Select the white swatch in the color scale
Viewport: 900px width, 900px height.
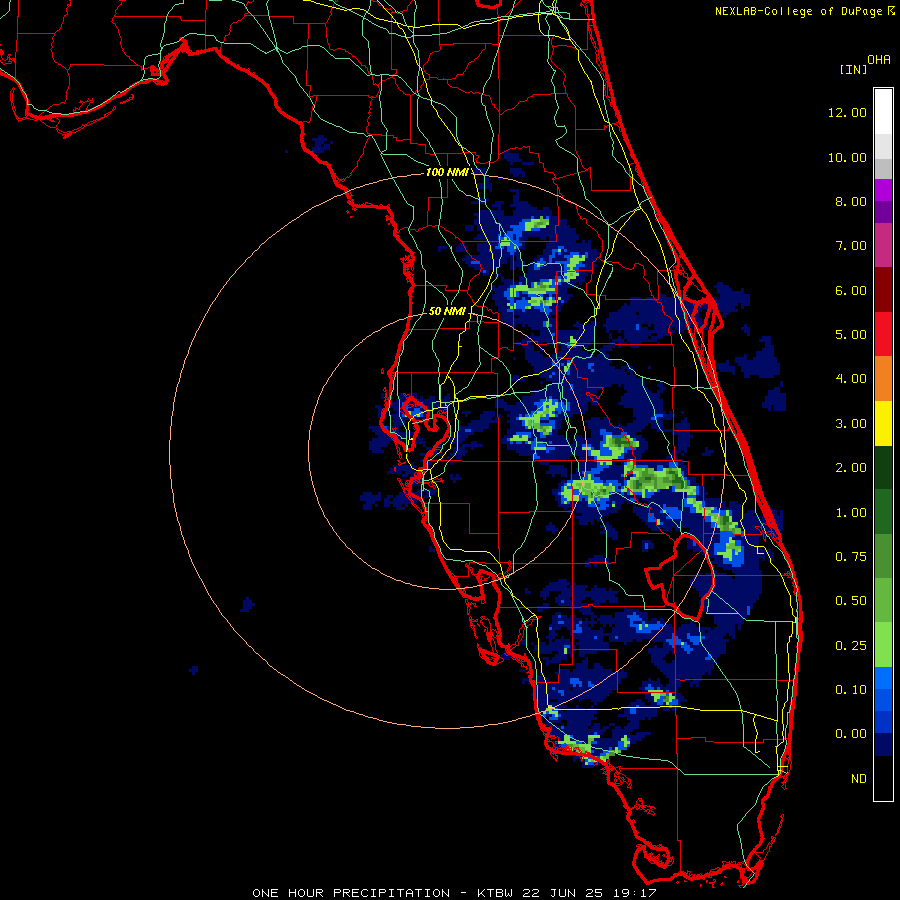883,112
